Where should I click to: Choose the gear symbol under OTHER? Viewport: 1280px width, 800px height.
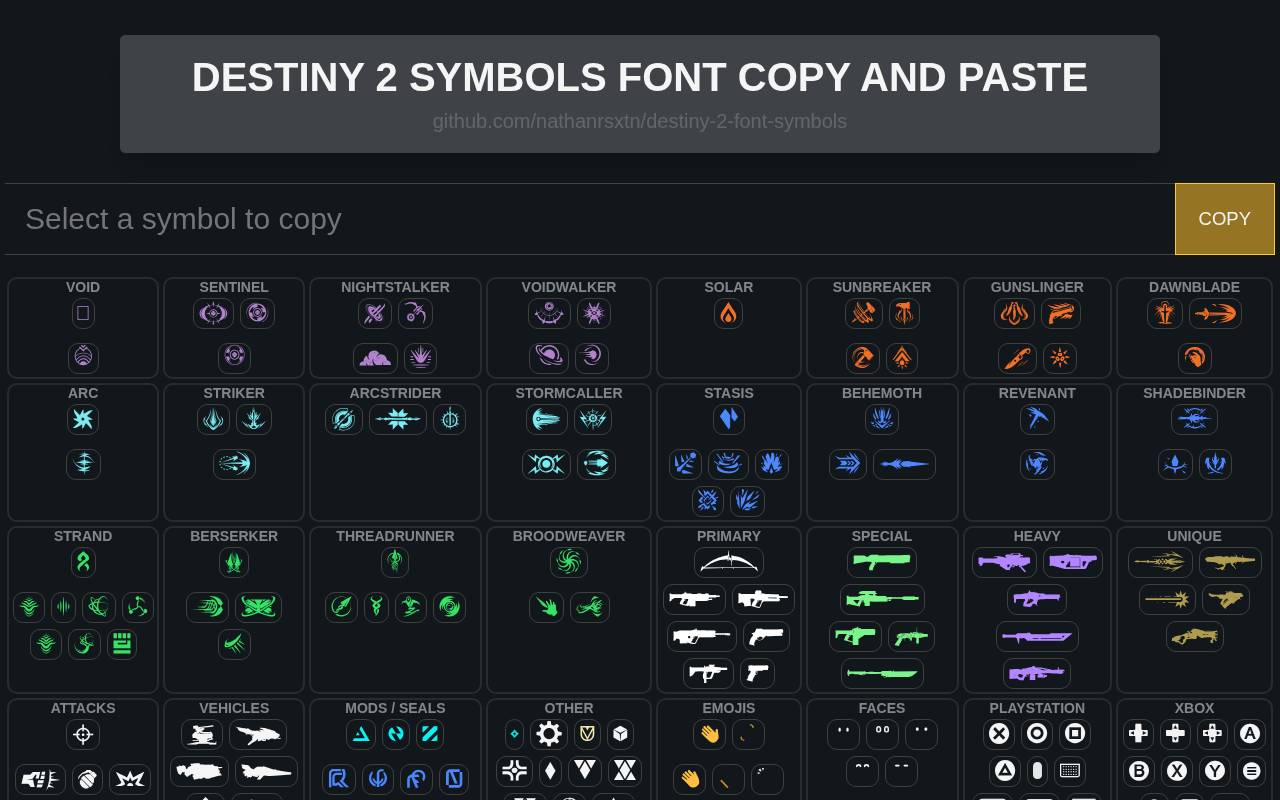(x=549, y=734)
